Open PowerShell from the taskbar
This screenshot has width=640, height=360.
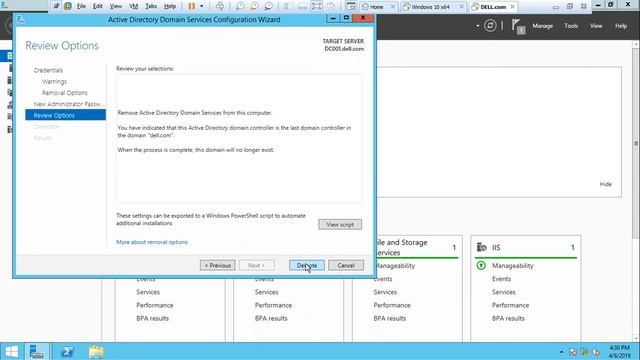(67, 351)
